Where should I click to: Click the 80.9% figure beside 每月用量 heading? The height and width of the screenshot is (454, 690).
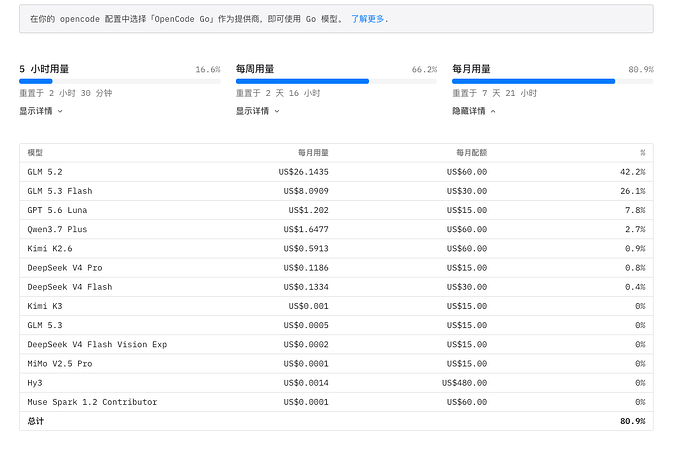pos(641,70)
